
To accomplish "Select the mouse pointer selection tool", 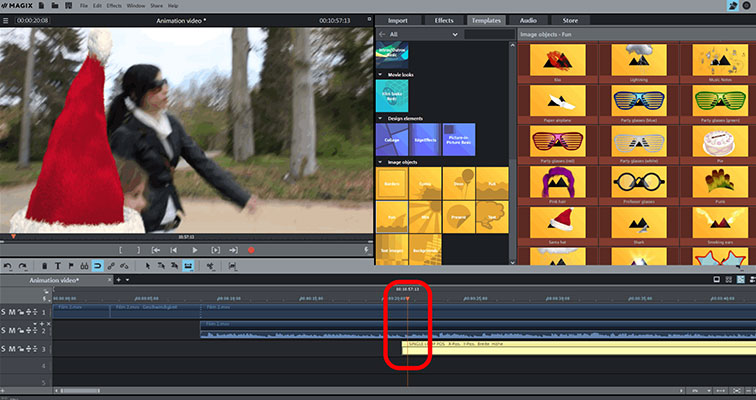I will coord(148,266).
